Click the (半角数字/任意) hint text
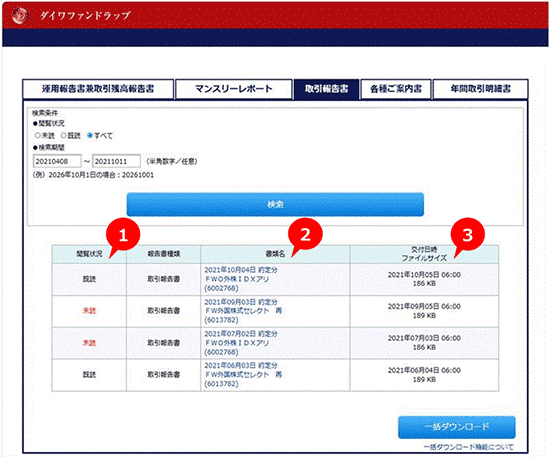Viewport: 550px width, 458px height. 172,161
